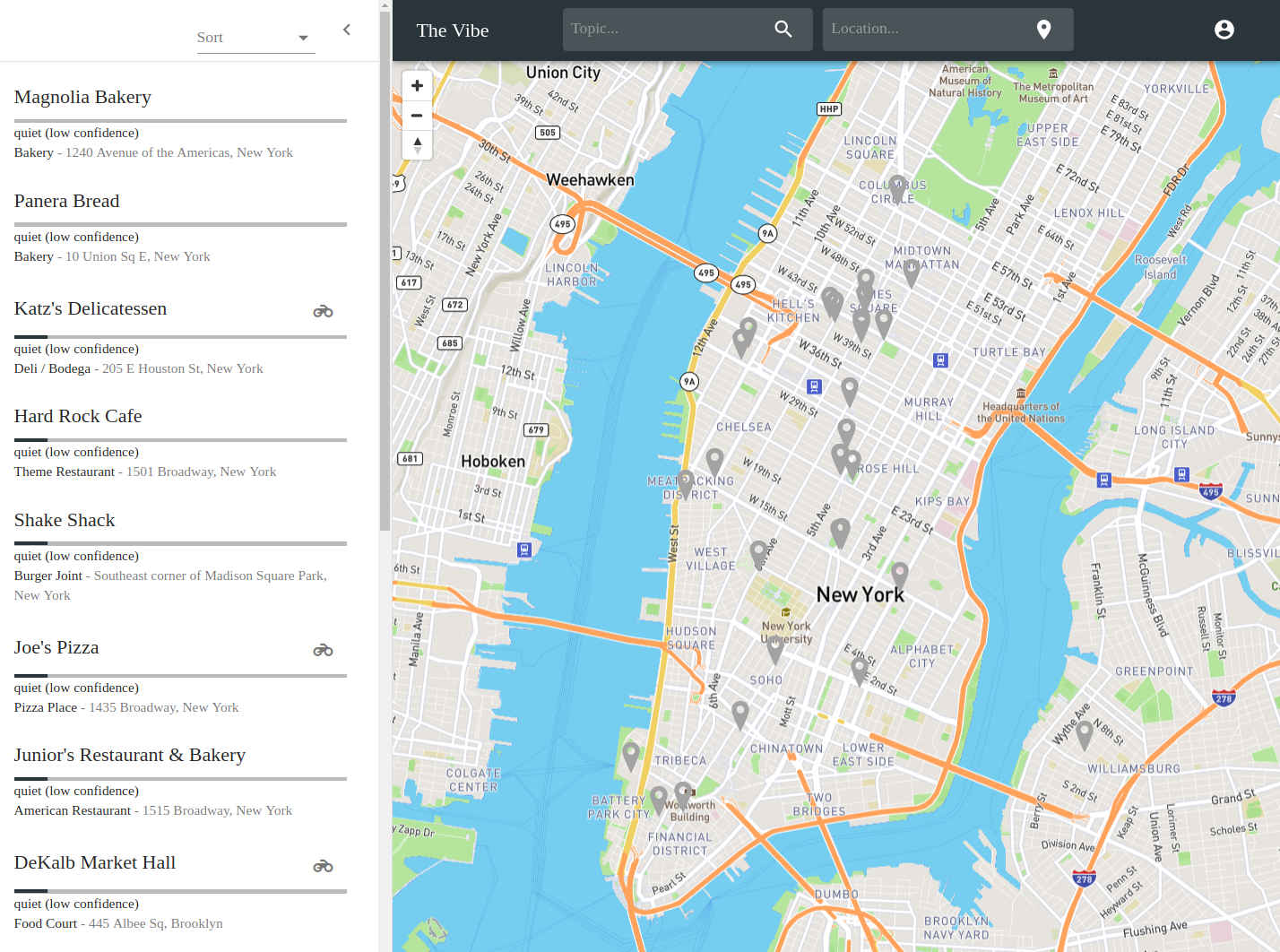Select the map pin in West Village
The width and height of the screenshot is (1280, 952).
click(x=758, y=555)
